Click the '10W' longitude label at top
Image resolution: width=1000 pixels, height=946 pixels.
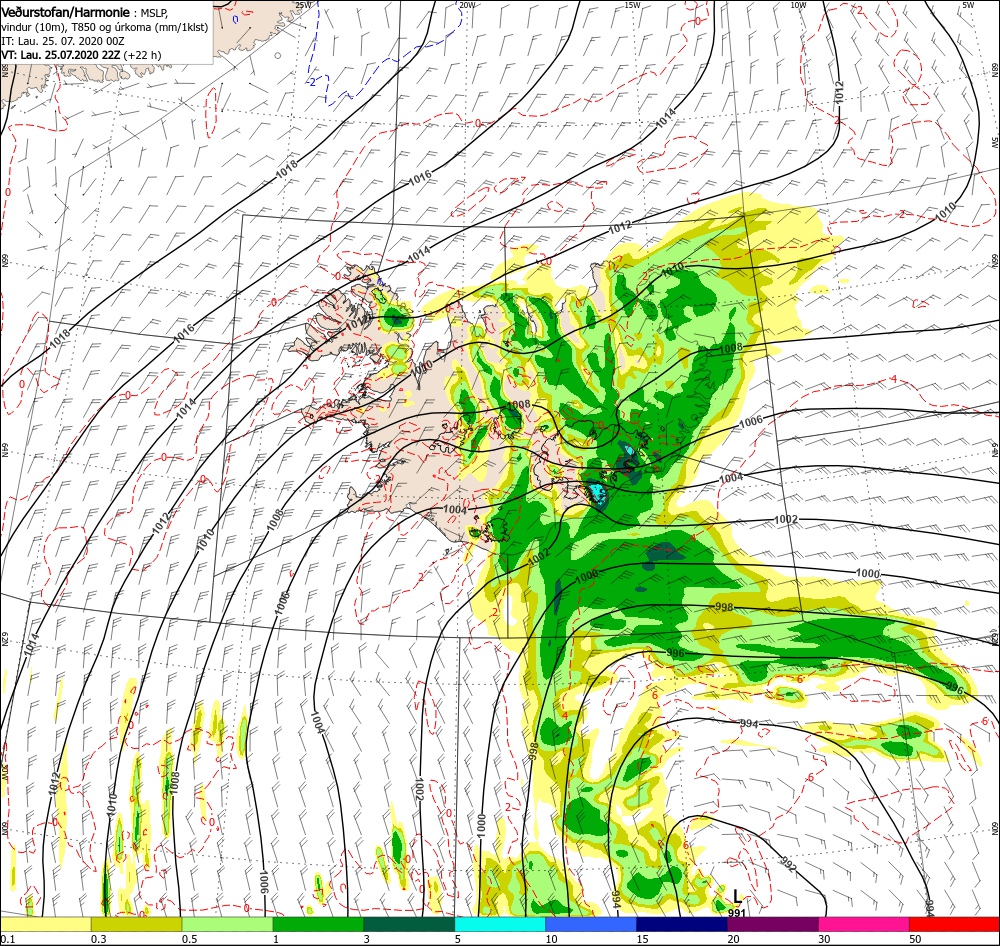798,5
